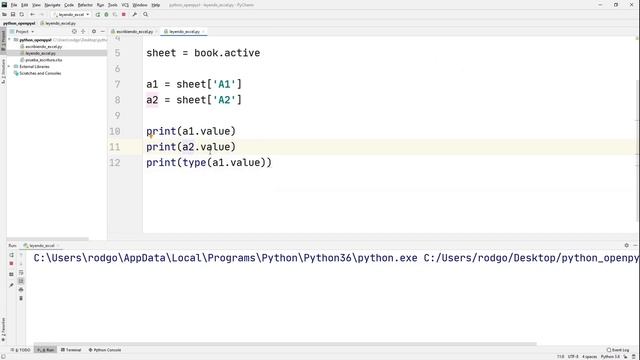This screenshot has height=360, width=640.
Task: Click the Project panel collapse-all icon
Action: 83,31
